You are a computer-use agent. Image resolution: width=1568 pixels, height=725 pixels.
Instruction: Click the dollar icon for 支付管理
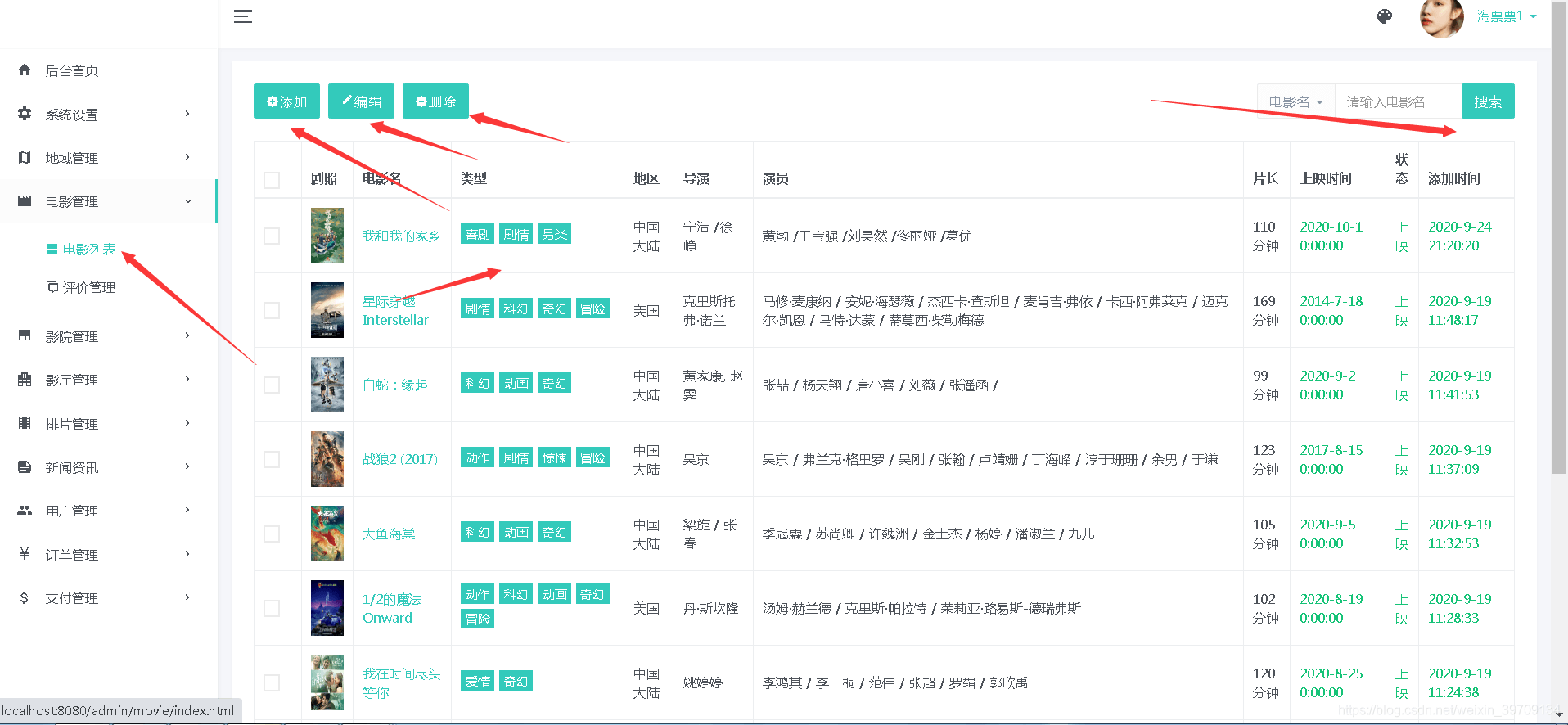pyautogui.click(x=25, y=598)
